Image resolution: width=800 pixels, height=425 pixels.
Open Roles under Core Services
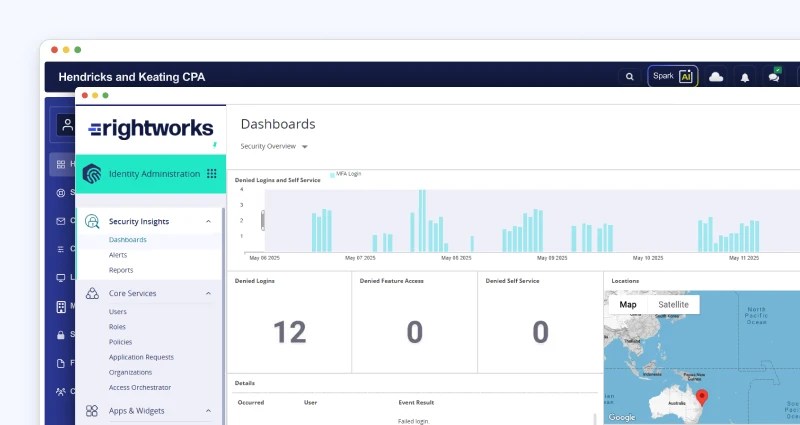click(117, 327)
